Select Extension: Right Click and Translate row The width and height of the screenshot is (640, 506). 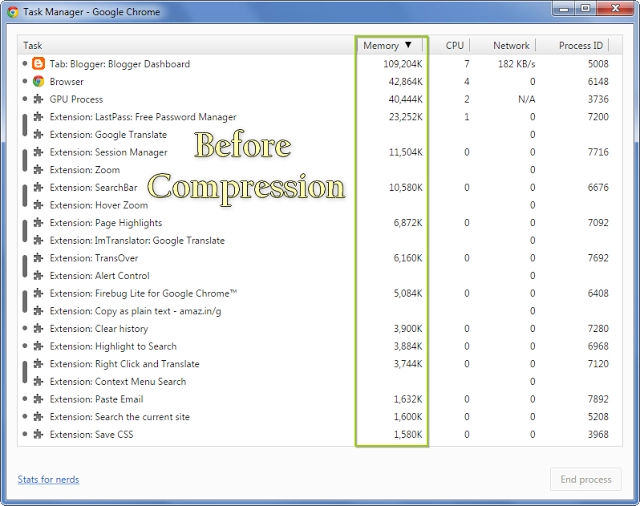tap(320, 364)
